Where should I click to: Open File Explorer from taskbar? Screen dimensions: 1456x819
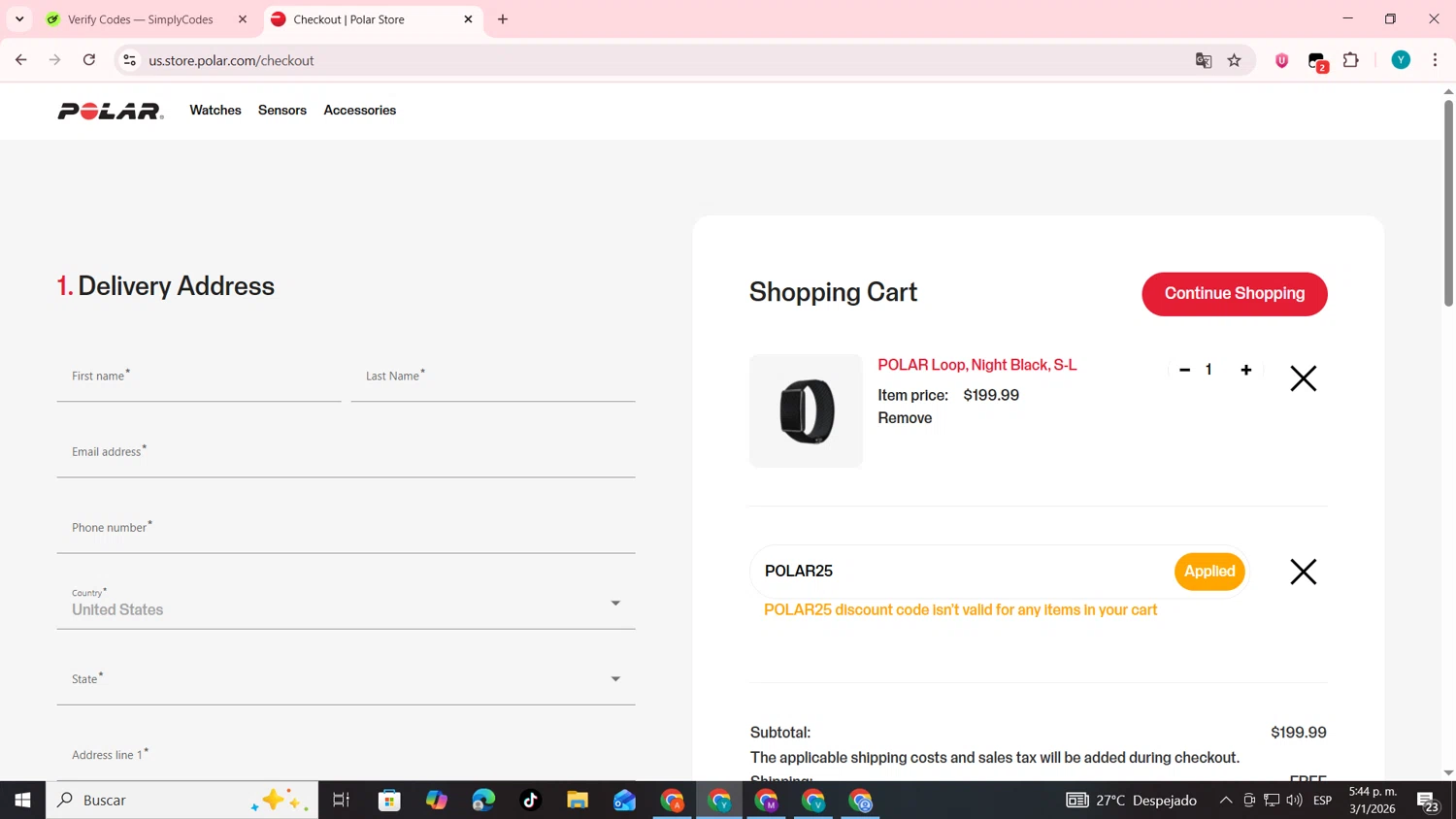tap(578, 801)
